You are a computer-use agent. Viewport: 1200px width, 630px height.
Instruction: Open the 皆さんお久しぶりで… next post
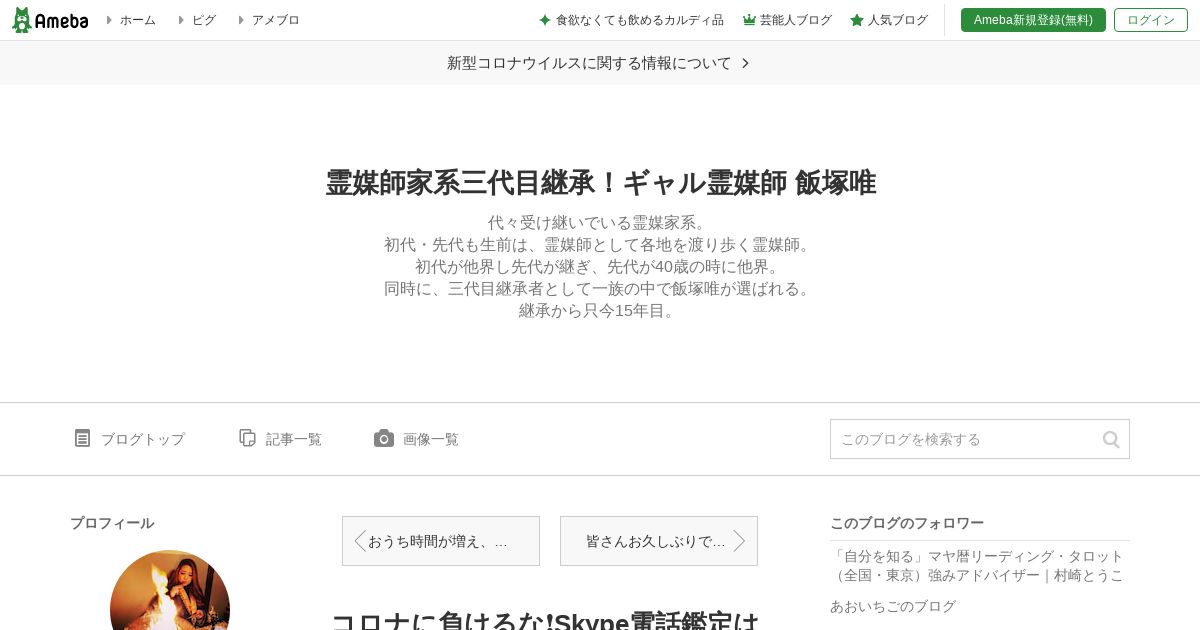pyautogui.click(x=659, y=541)
